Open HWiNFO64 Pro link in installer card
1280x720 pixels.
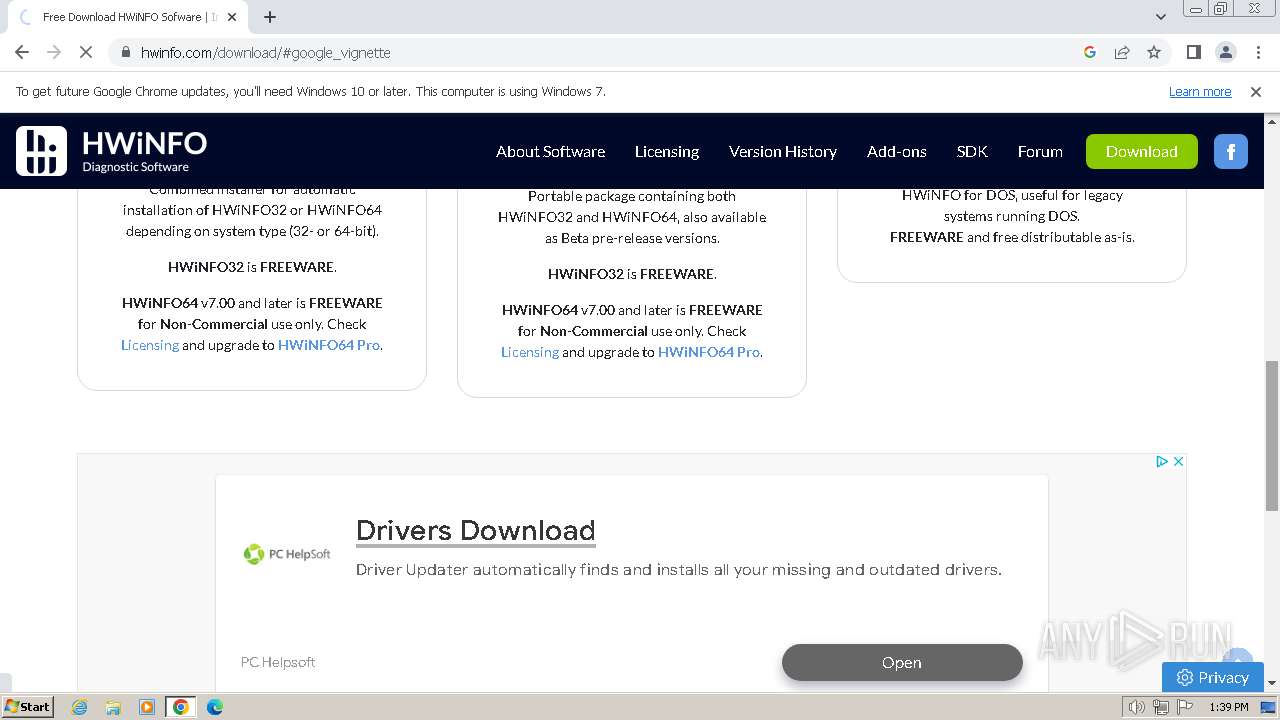(x=329, y=345)
